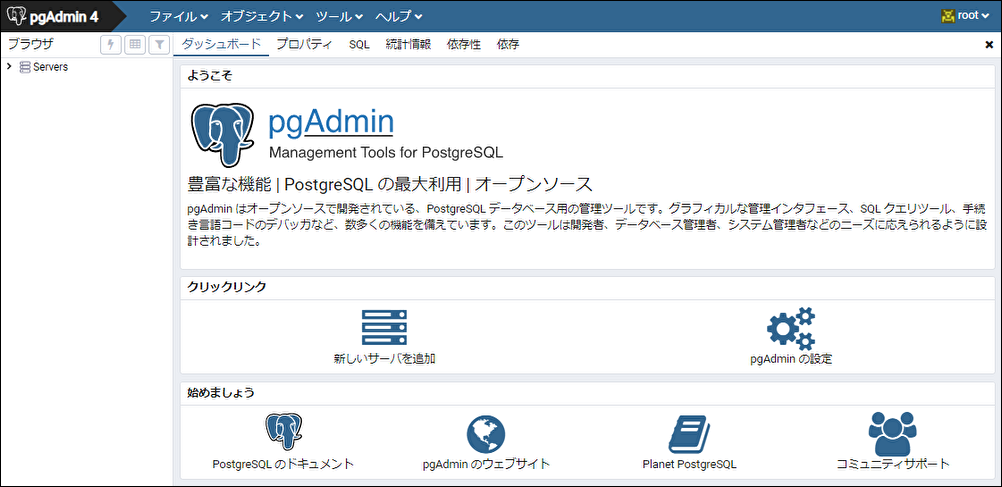
Task: Open PostgreSQL のドキュメント link
Action: pos(283,464)
